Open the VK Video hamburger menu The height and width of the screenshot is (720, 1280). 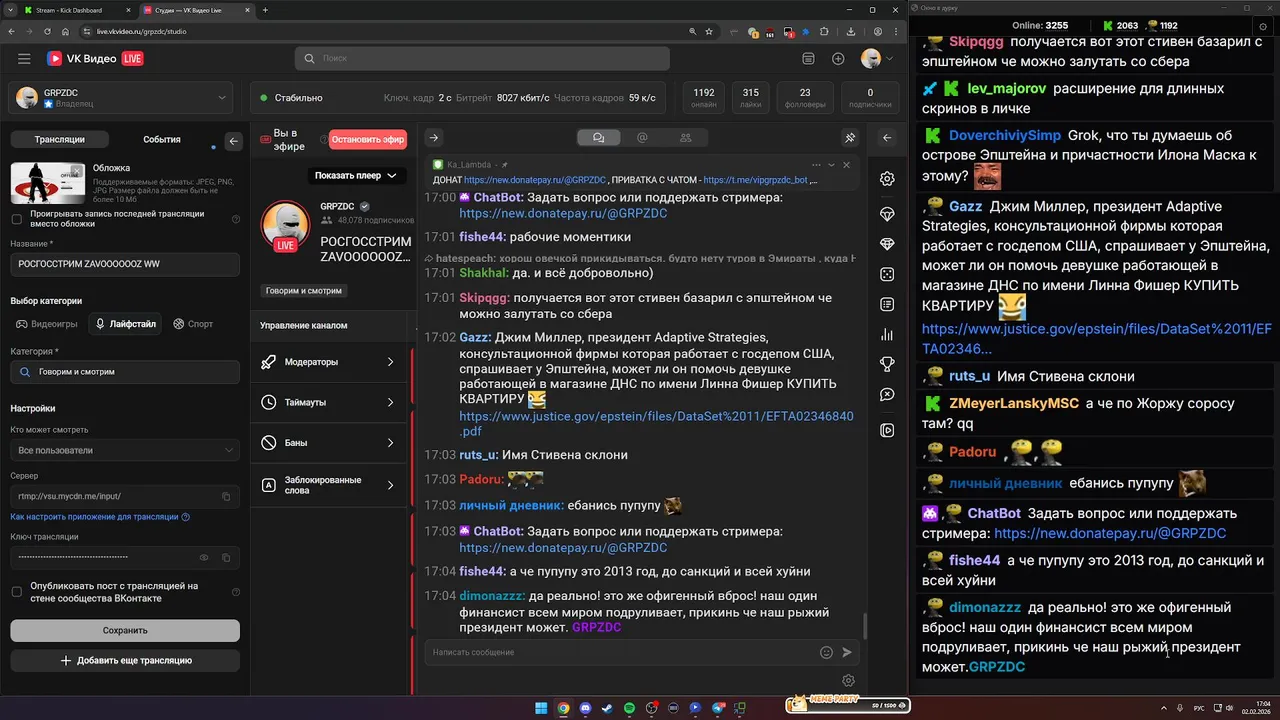pos(24,59)
